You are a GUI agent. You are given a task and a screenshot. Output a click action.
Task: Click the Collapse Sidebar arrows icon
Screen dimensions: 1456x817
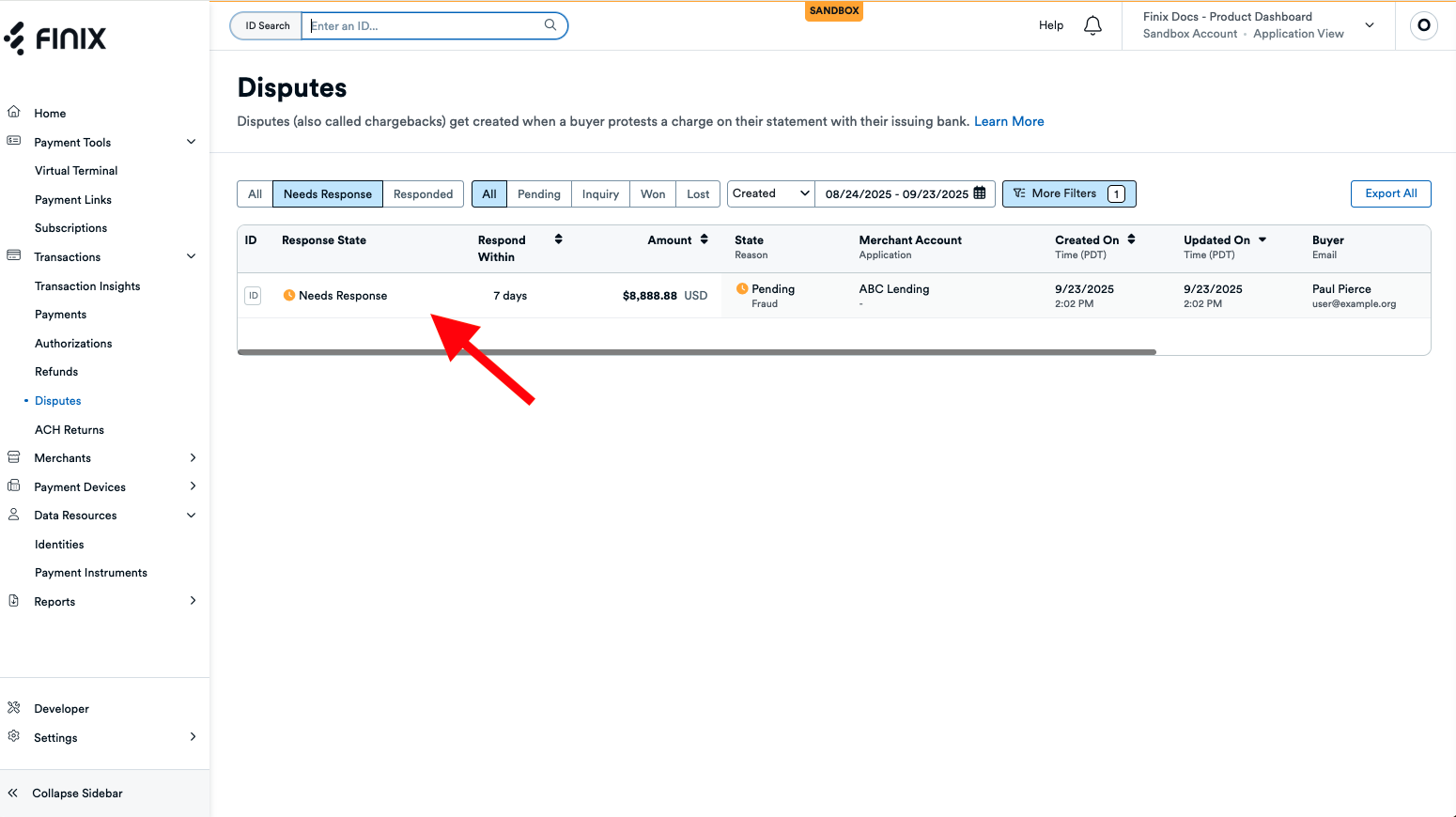pyautogui.click(x=13, y=794)
